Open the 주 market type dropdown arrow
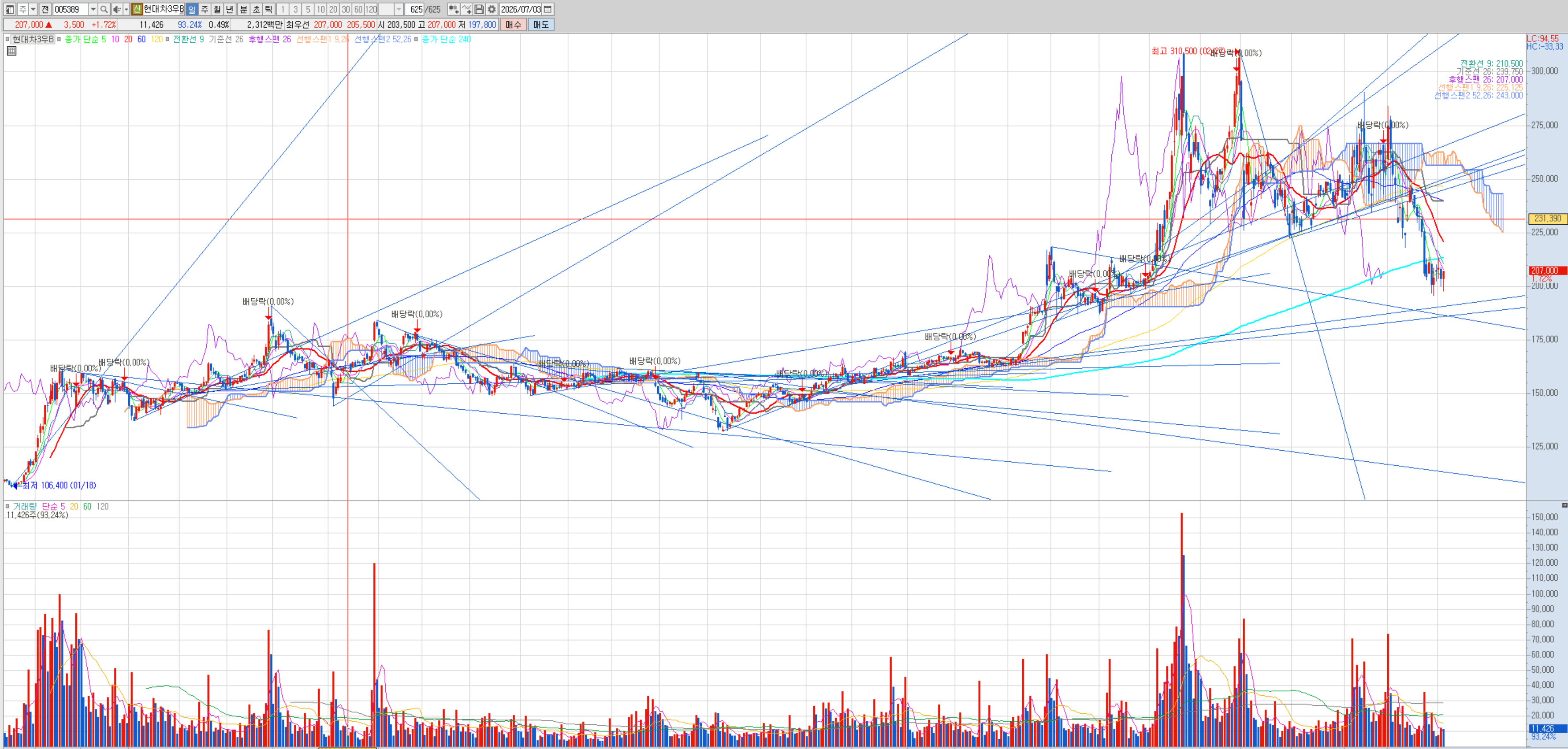 tap(34, 9)
